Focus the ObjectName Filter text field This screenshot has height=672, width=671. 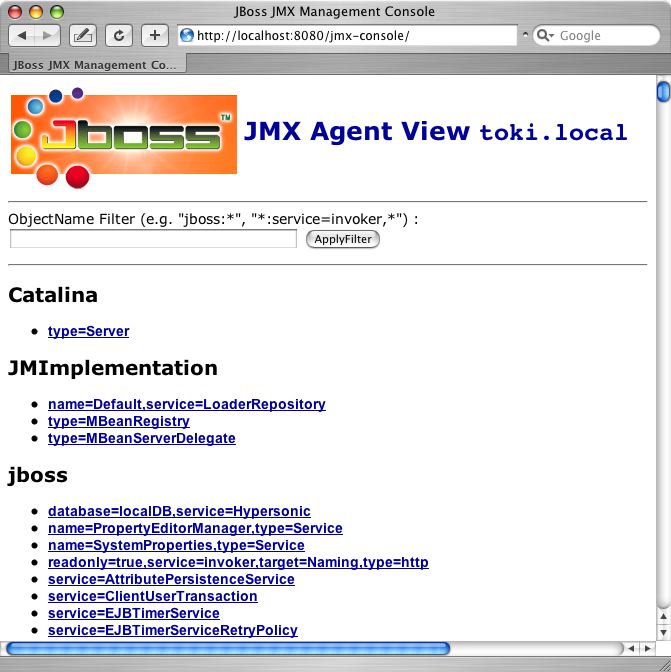pos(153,239)
